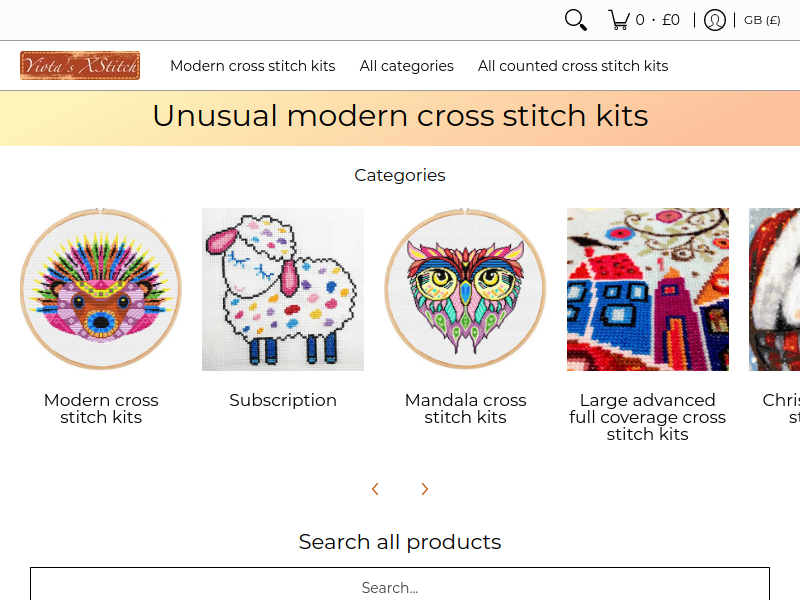Open the Subscription category link
800x600 pixels.
point(283,400)
